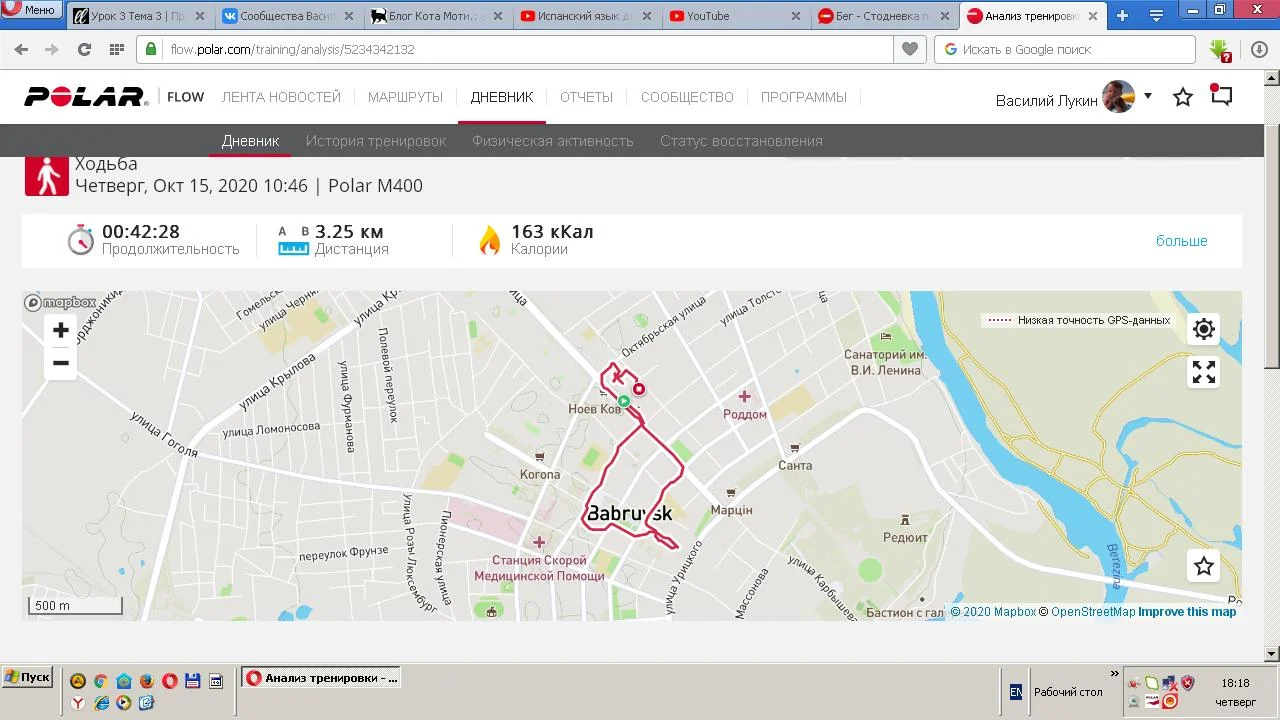Click the red walking activity icon
The image size is (1280, 720).
point(46,175)
